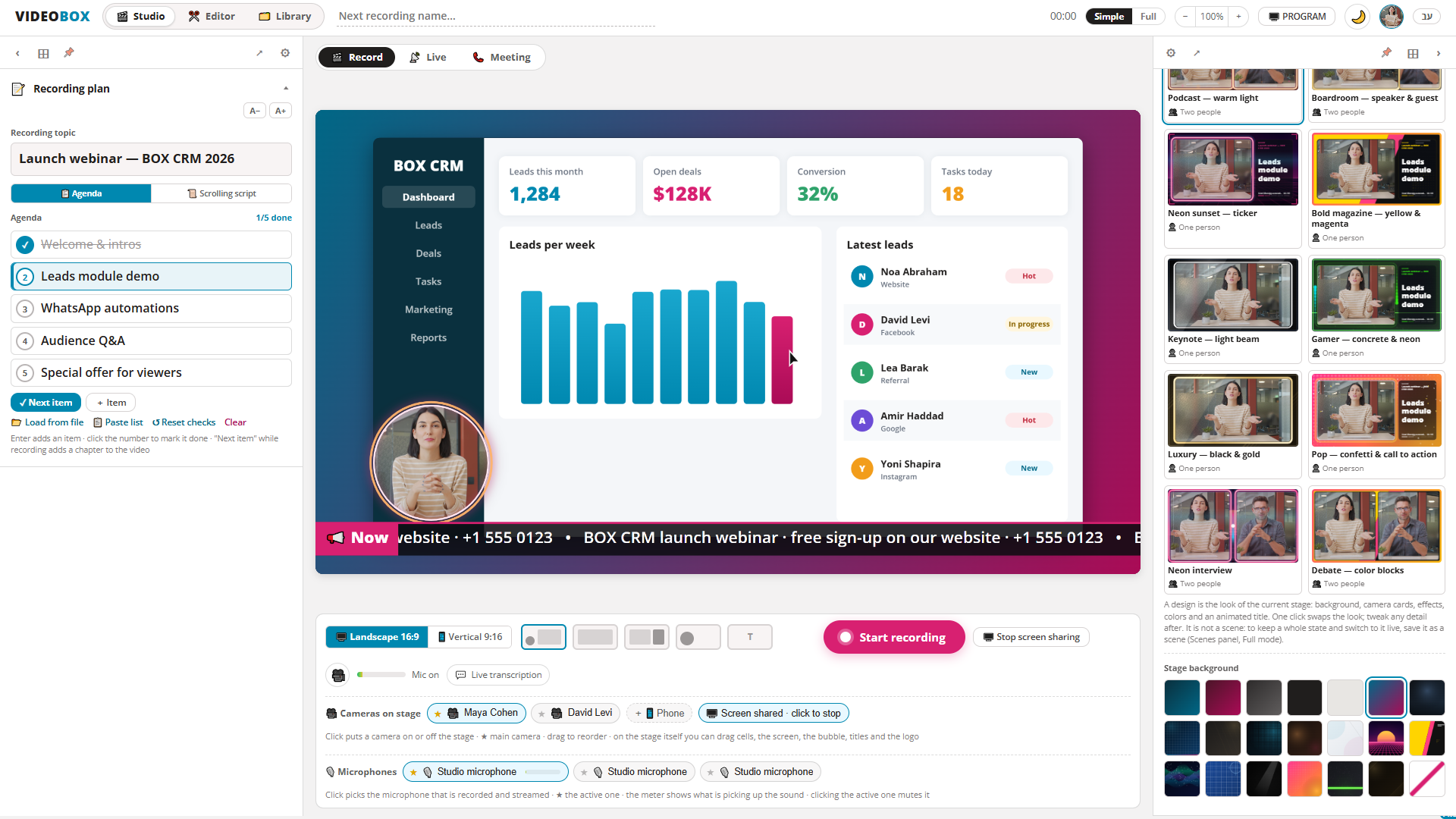This screenshot has width=1456, height=819.
Task: Select the title-only T layout
Action: (750, 637)
